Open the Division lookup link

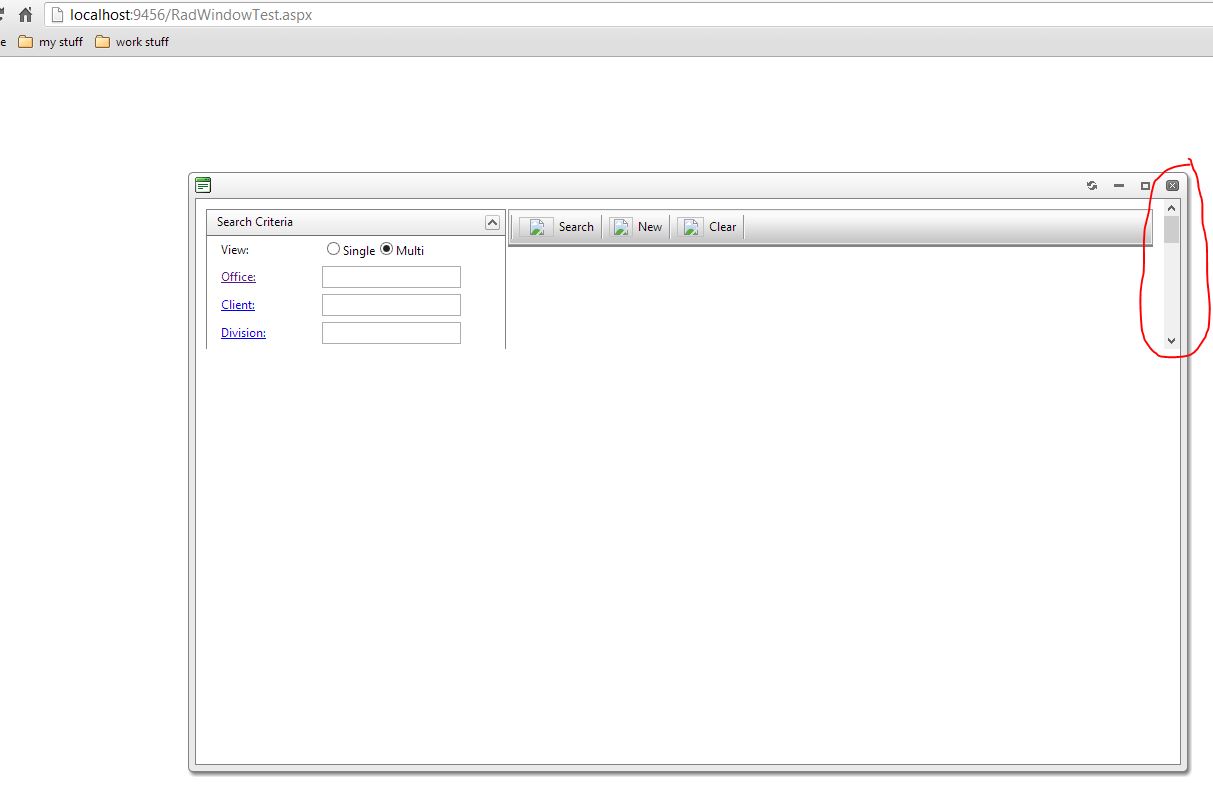tap(243, 333)
